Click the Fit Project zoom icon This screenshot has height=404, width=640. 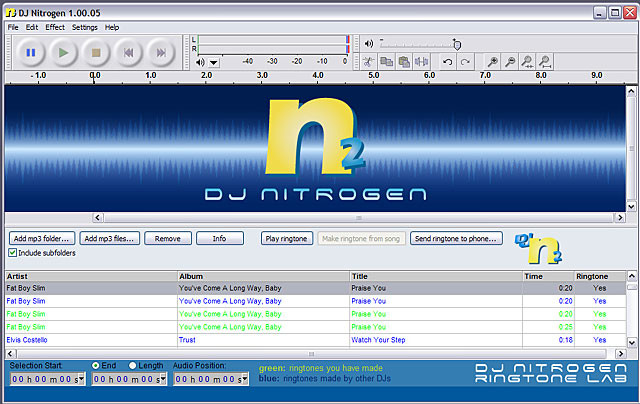tap(545, 62)
